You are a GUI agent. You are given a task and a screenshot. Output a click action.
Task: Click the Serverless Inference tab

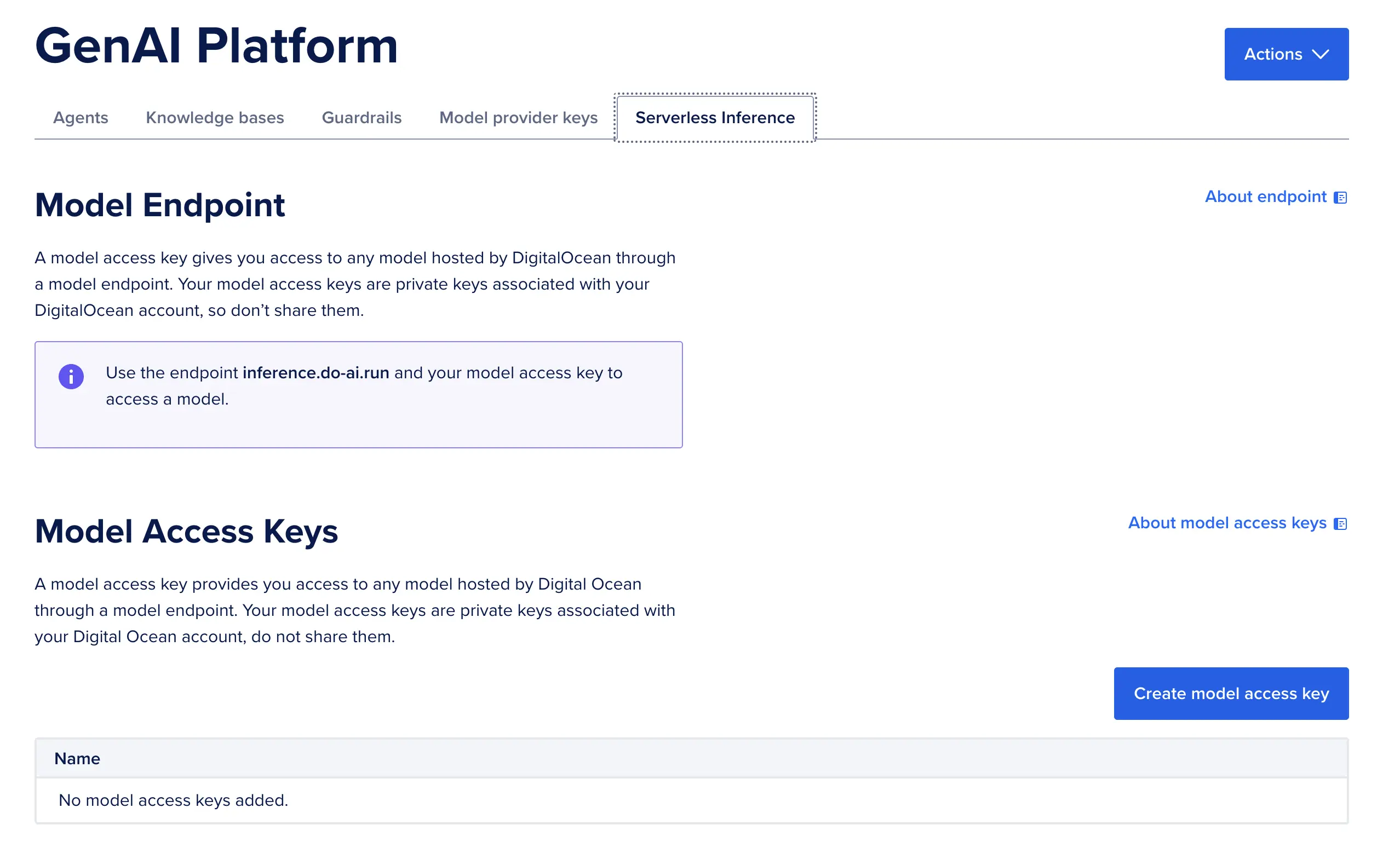[715, 118]
